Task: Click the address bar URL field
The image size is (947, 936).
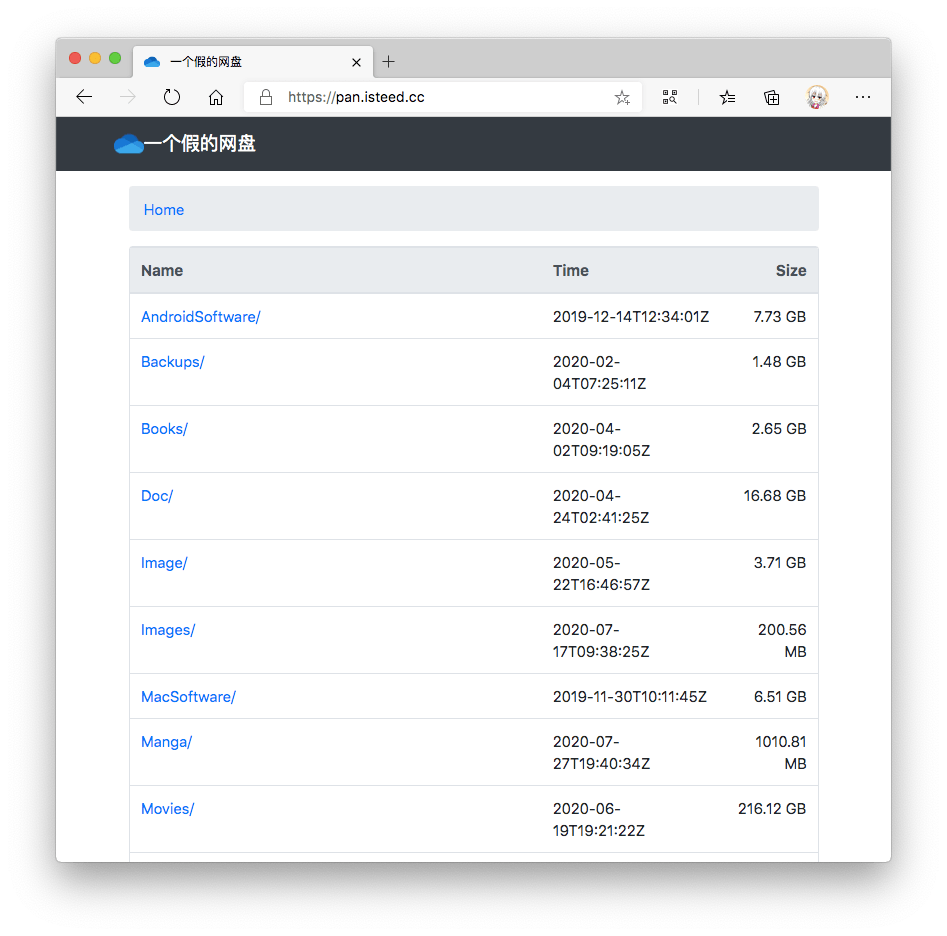Action: (x=440, y=97)
